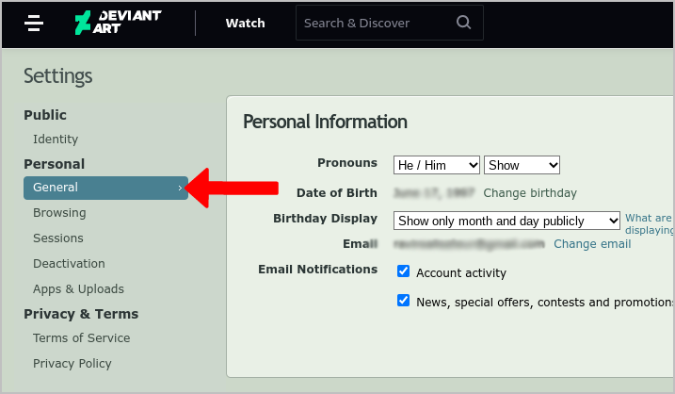675x394 pixels.
Task: Open the hamburger menu icon
Action: point(34,23)
